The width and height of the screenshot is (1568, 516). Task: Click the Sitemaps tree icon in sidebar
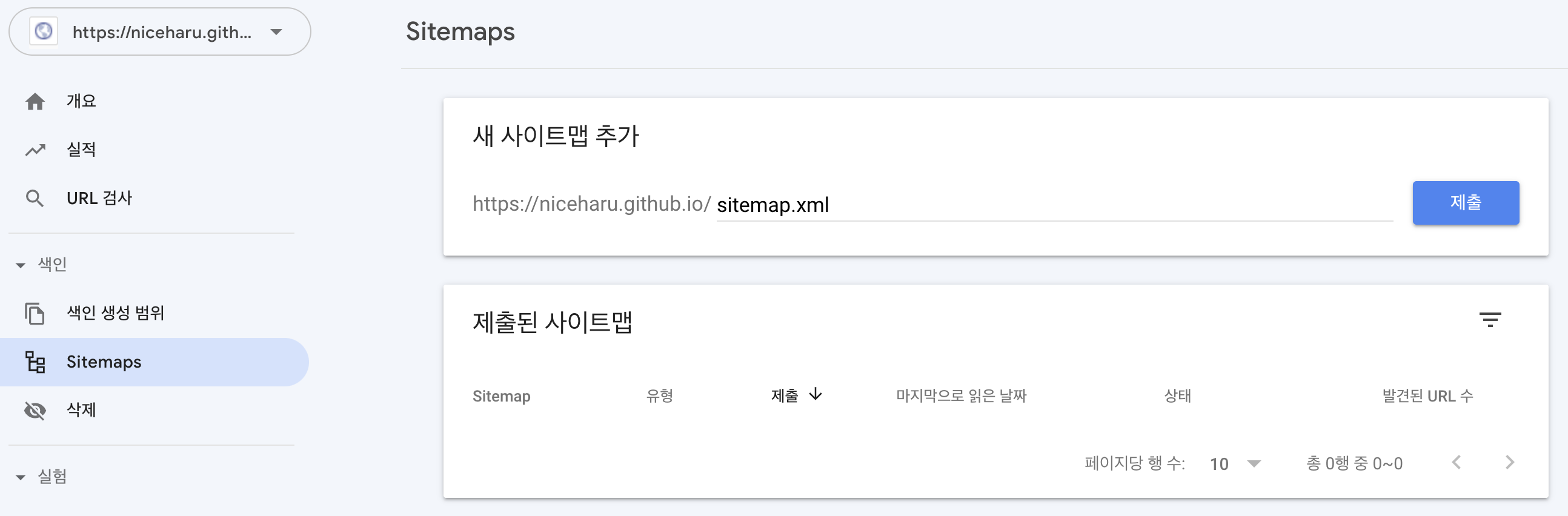[35, 362]
